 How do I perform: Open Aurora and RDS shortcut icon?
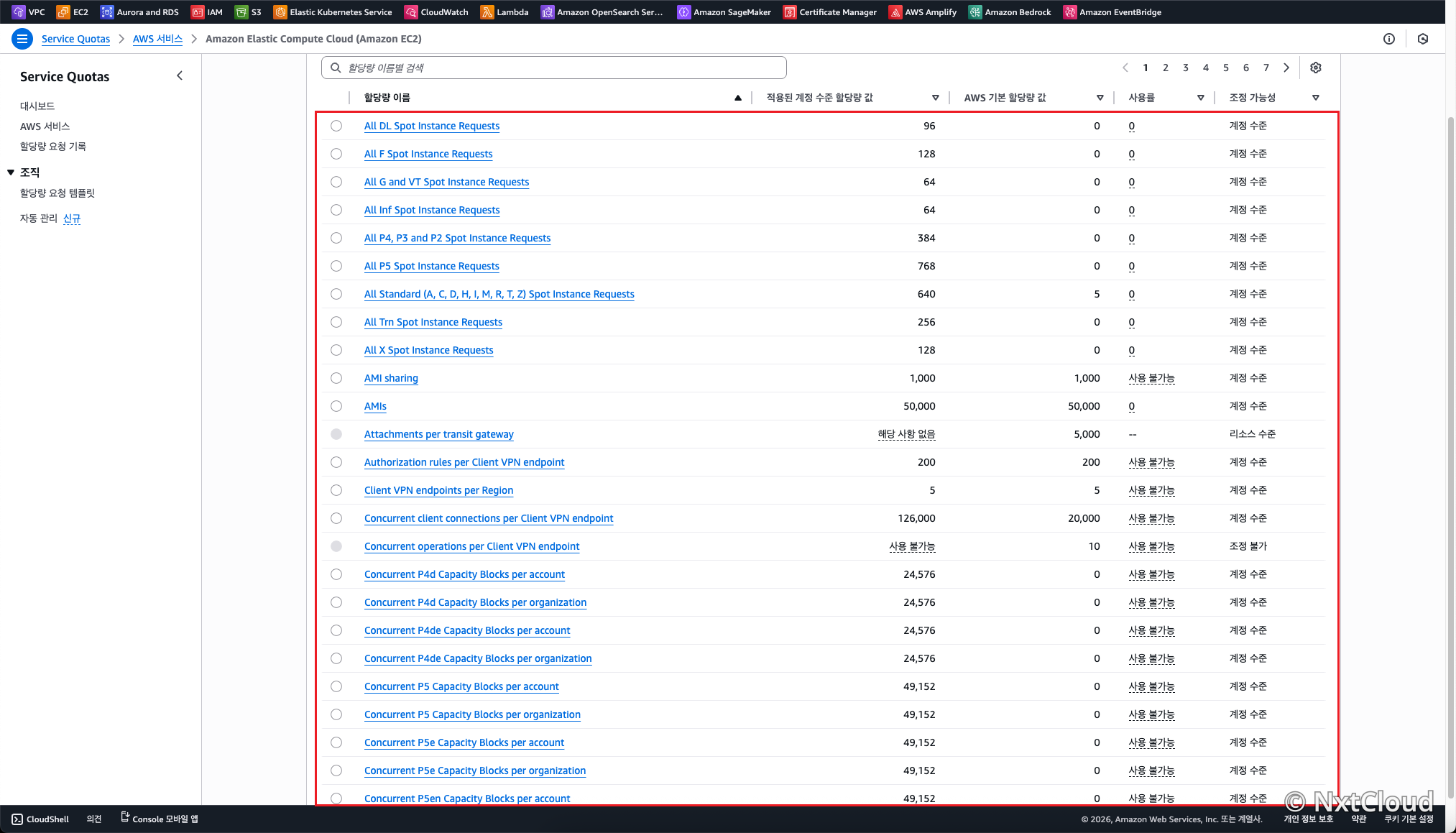tap(107, 12)
